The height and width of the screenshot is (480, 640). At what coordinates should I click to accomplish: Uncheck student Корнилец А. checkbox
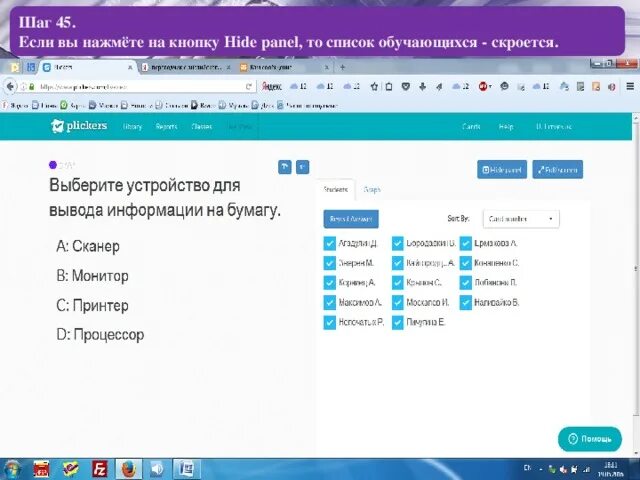(329, 282)
